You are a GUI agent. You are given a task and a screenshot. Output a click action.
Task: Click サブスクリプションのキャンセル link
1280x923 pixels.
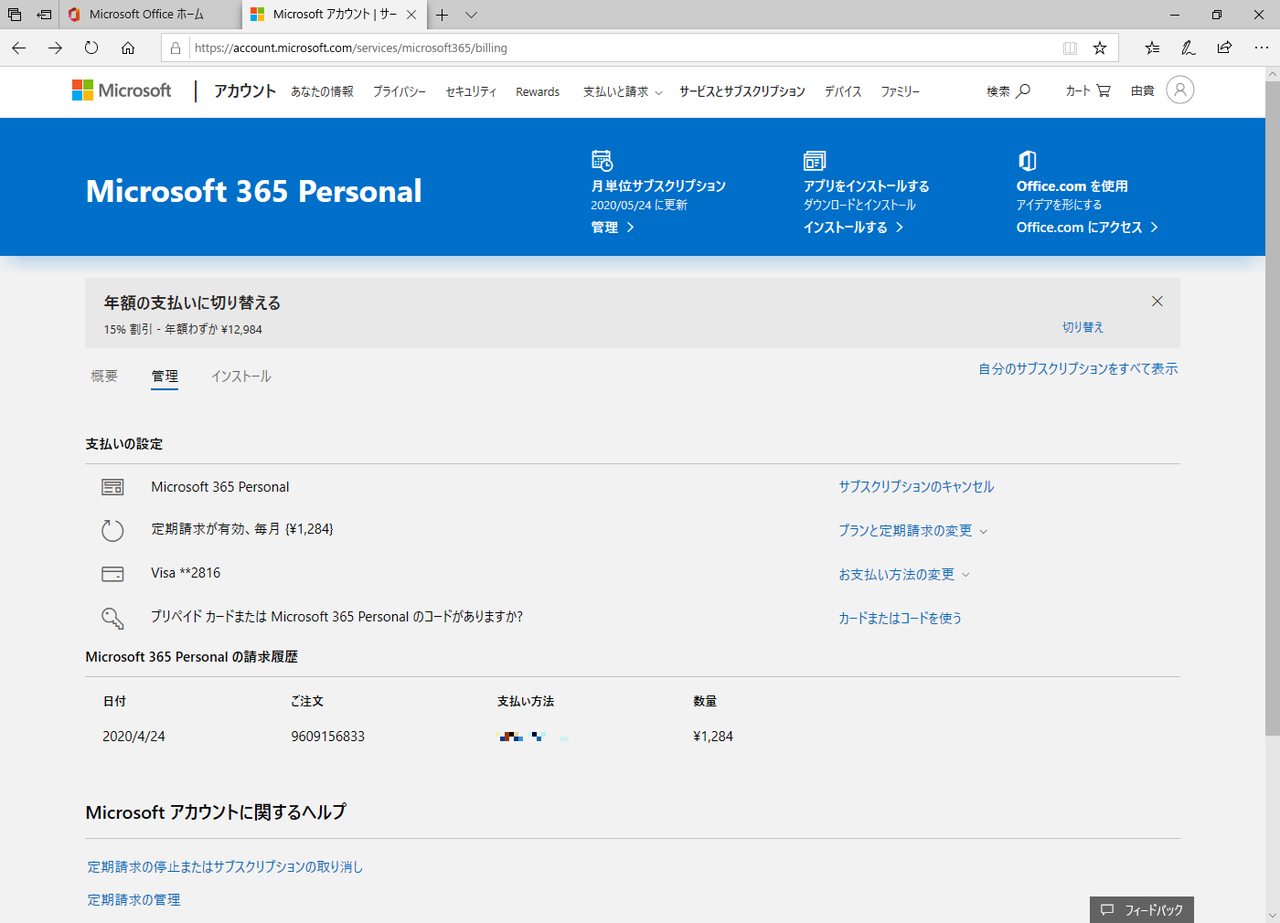(x=916, y=487)
